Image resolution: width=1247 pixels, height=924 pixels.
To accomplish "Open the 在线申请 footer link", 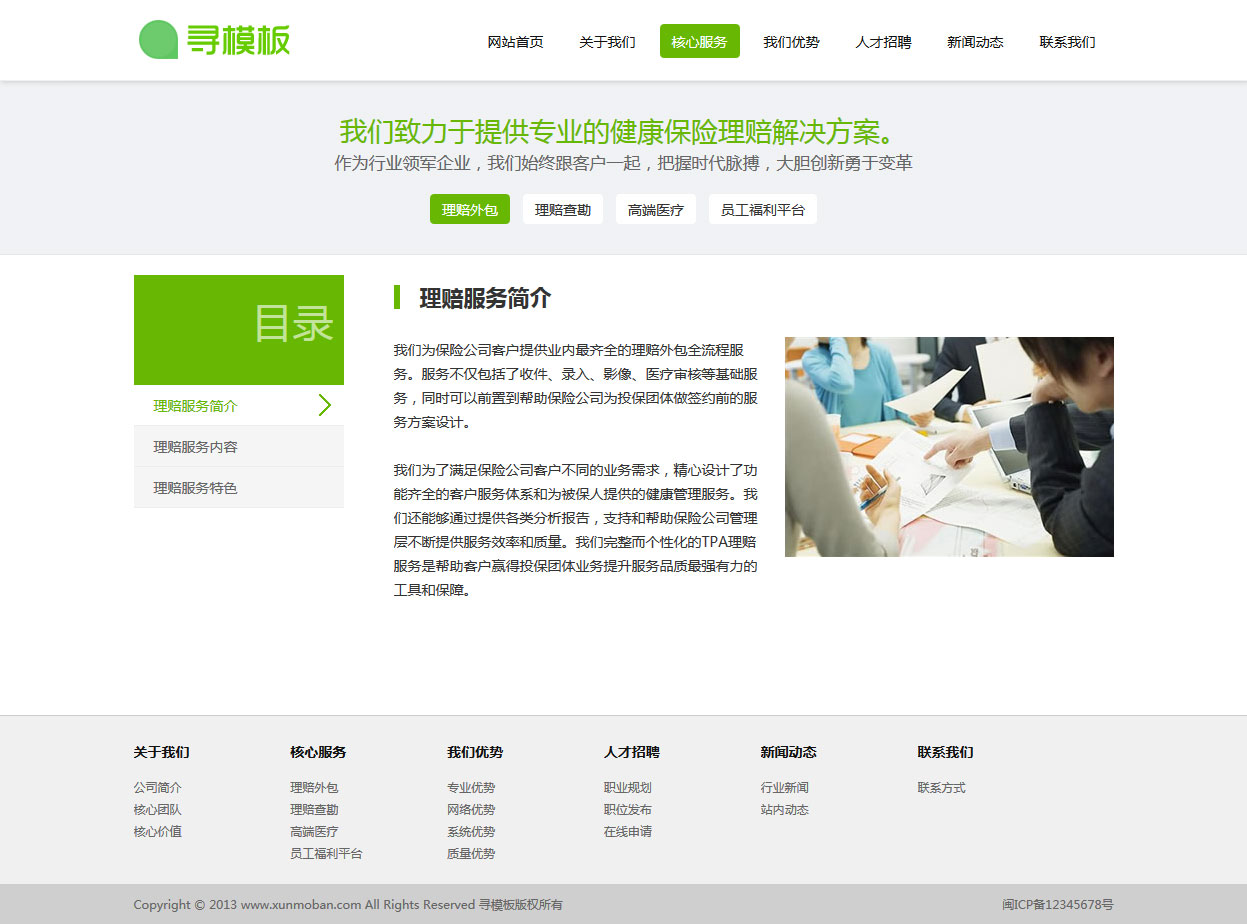I will 628,832.
